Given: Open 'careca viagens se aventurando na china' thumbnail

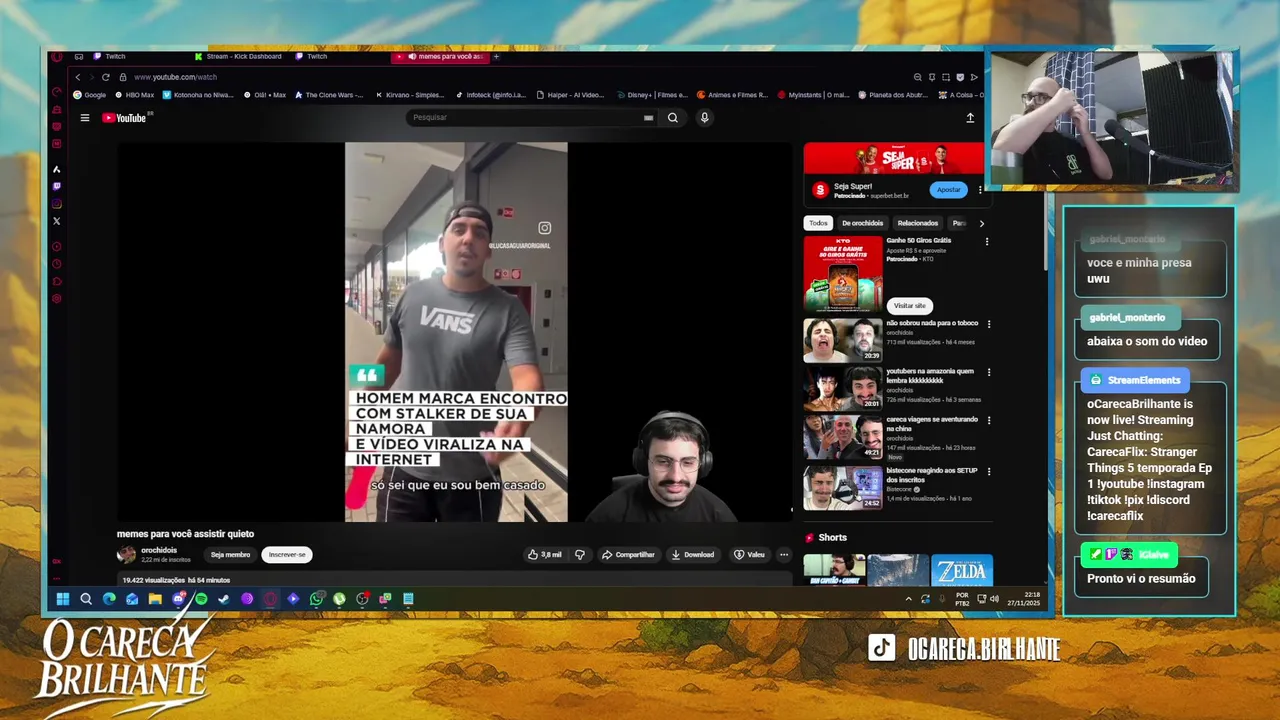Looking at the screenshot, I should point(843,437).
